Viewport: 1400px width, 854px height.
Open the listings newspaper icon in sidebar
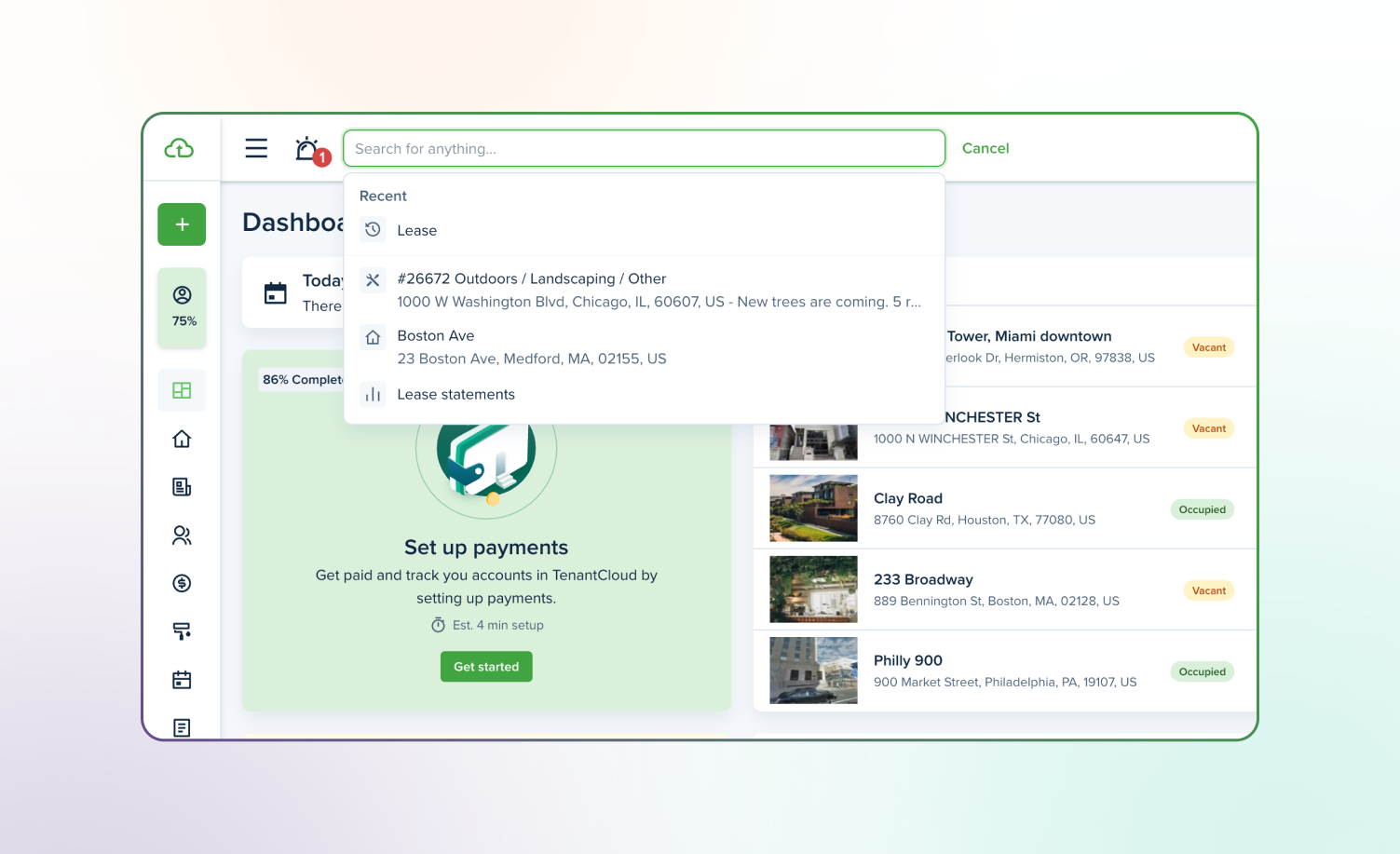[x=182, y=487]
